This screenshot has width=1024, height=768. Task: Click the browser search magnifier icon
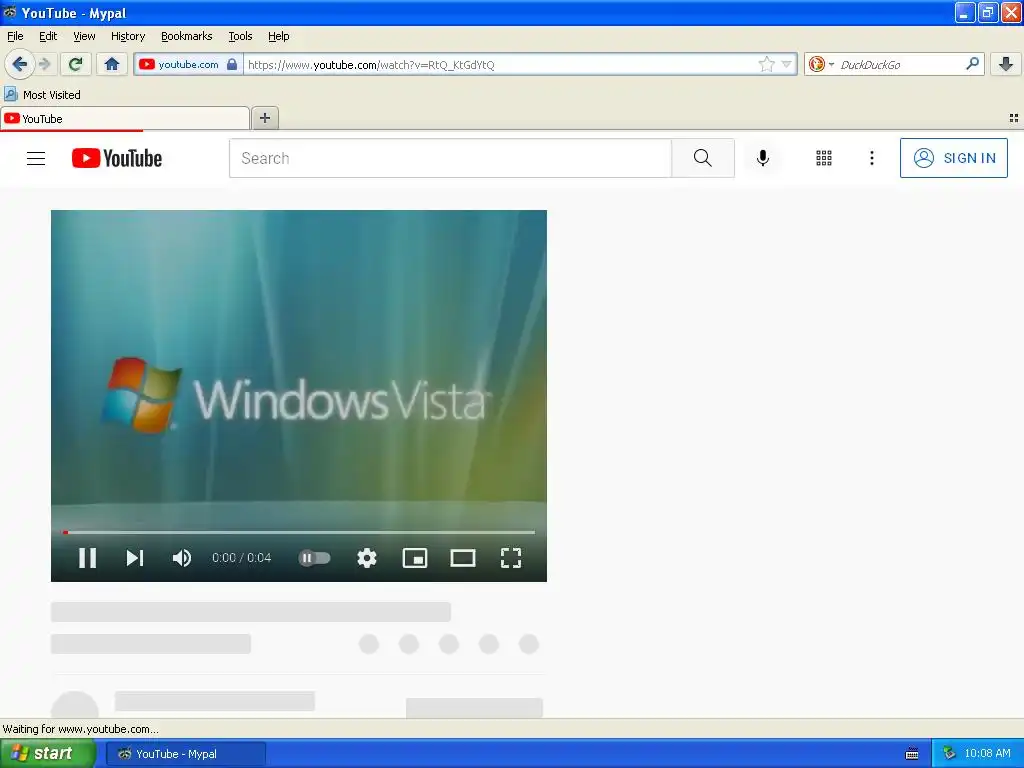[x=972, y=64]
